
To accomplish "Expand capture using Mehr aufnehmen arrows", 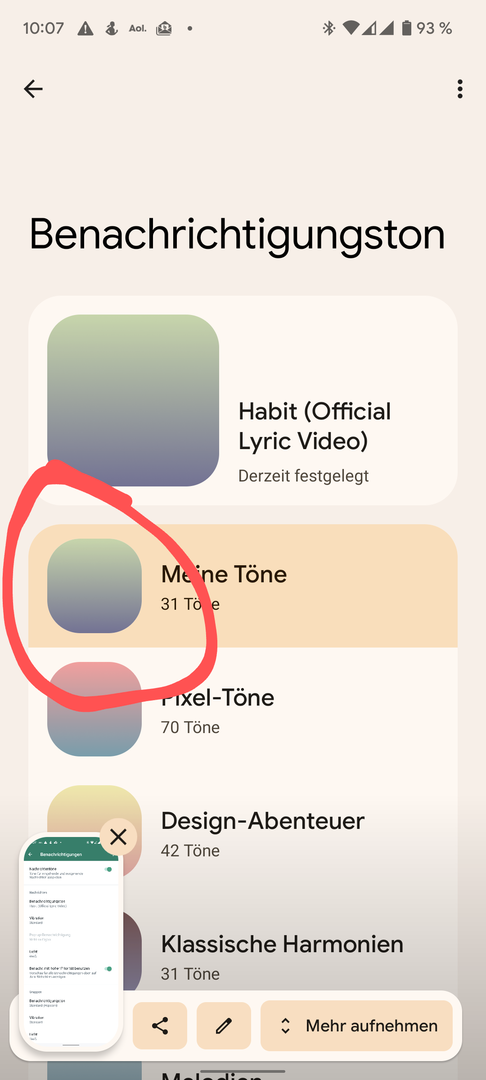I will point(286,1026).
